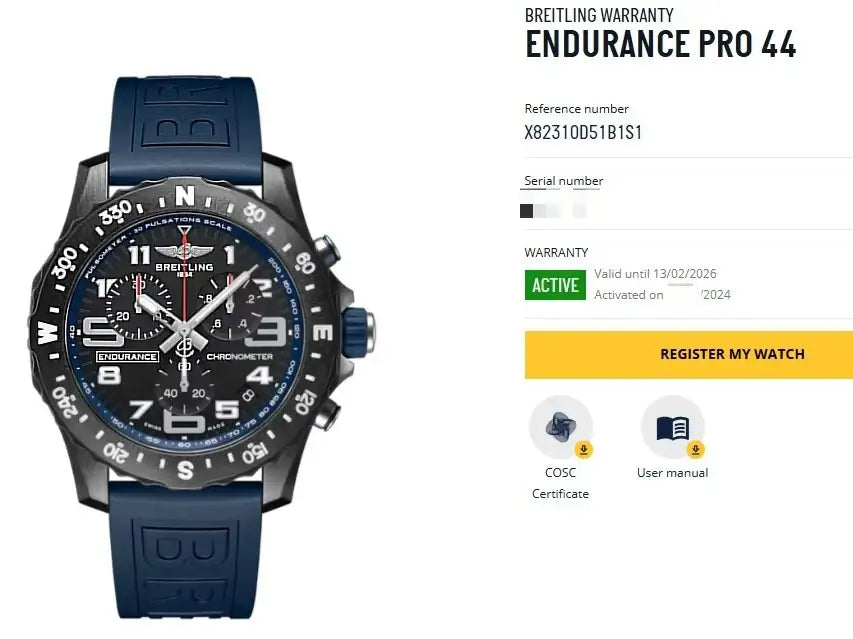Click the blurred serial number value
Screen dimensions: 853x639
coord(553,210)
